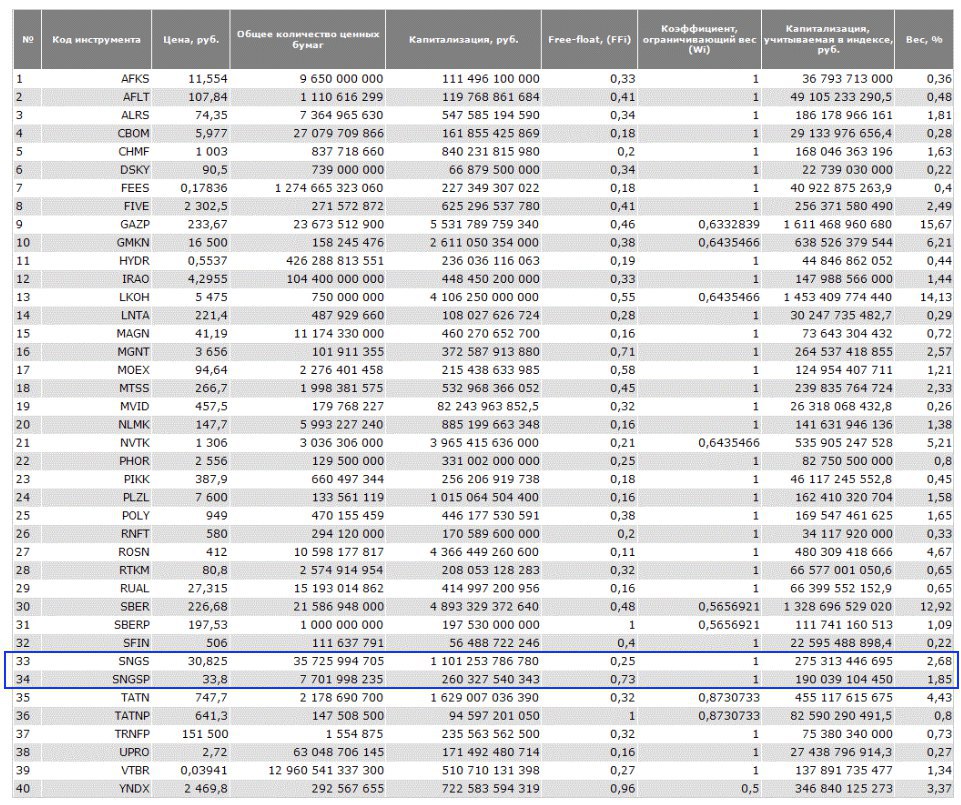Click the 'Код инструмента' column header
The width and height of the screenshot is (961, 805).
(x=96, y=39)
